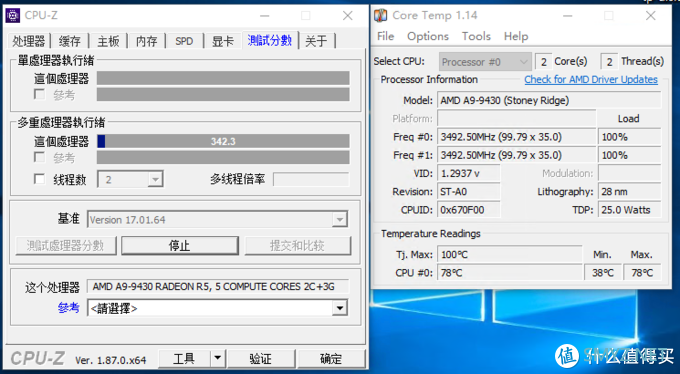Click the 測試處理器分數 button
This screenshot has width=680, height=374.
[x=65, y=246]
